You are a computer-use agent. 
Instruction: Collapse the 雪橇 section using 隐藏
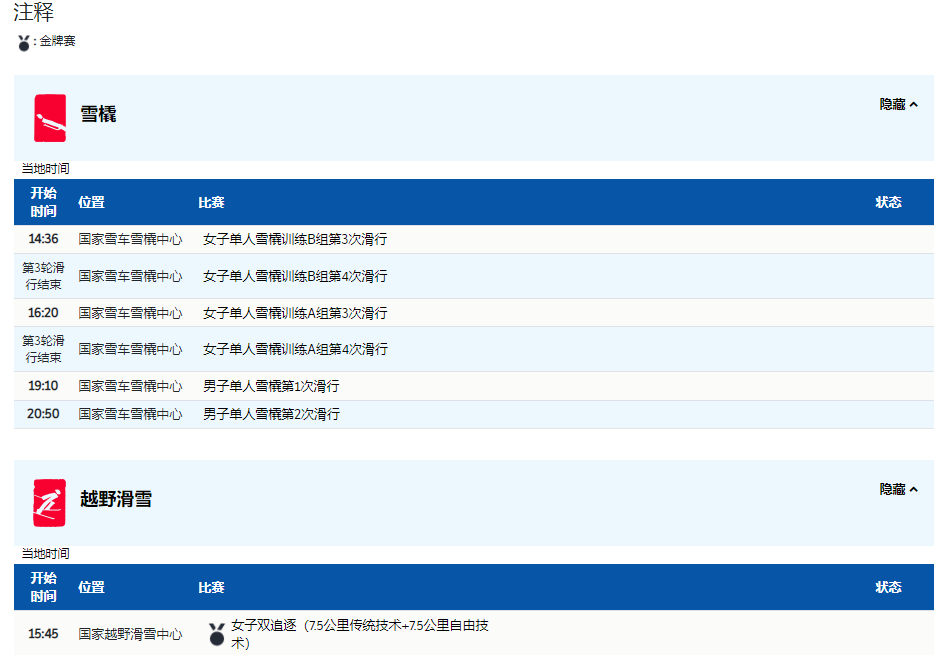pos(898,104)
